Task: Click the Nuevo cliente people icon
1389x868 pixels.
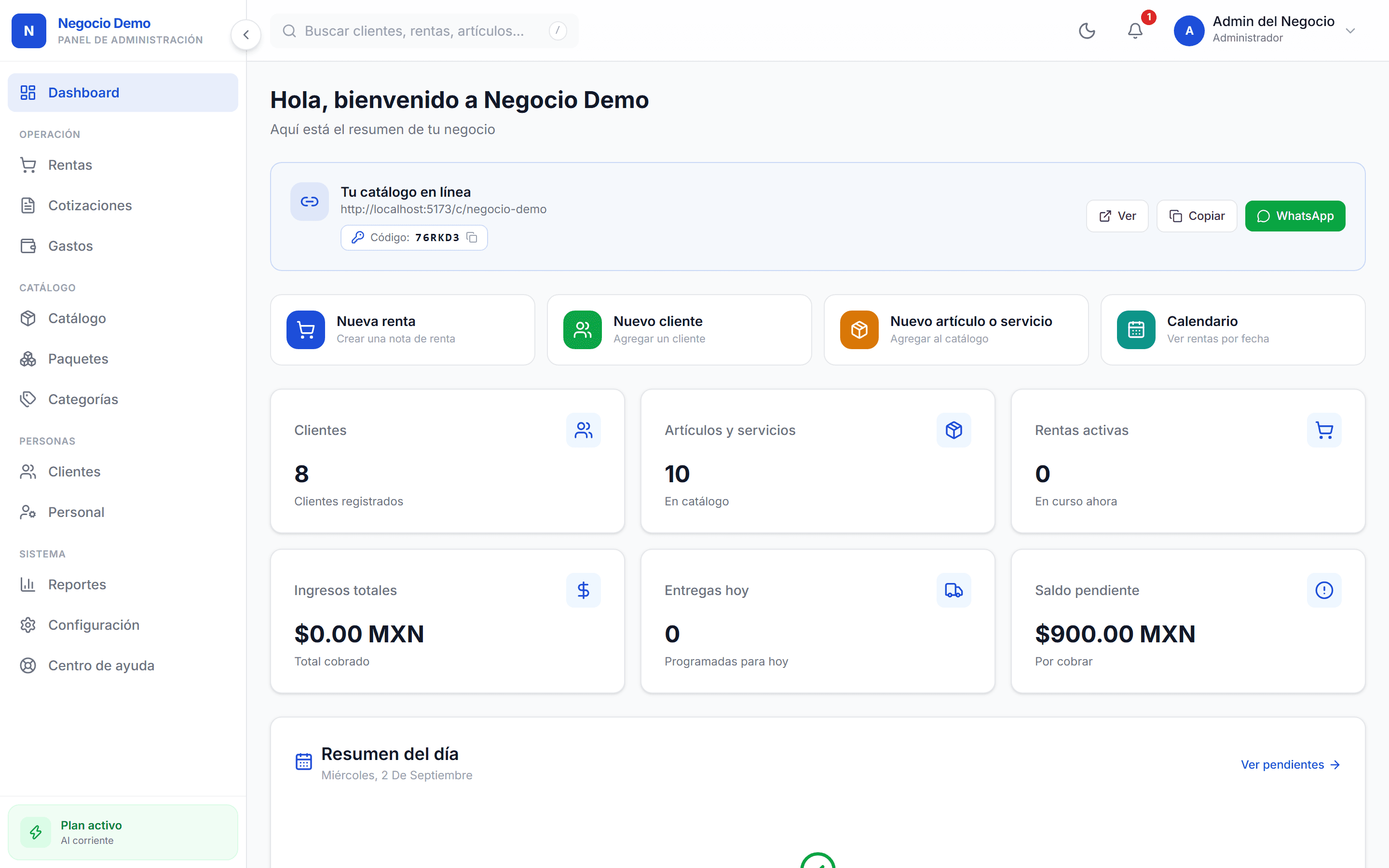Action: pos(583,329)
